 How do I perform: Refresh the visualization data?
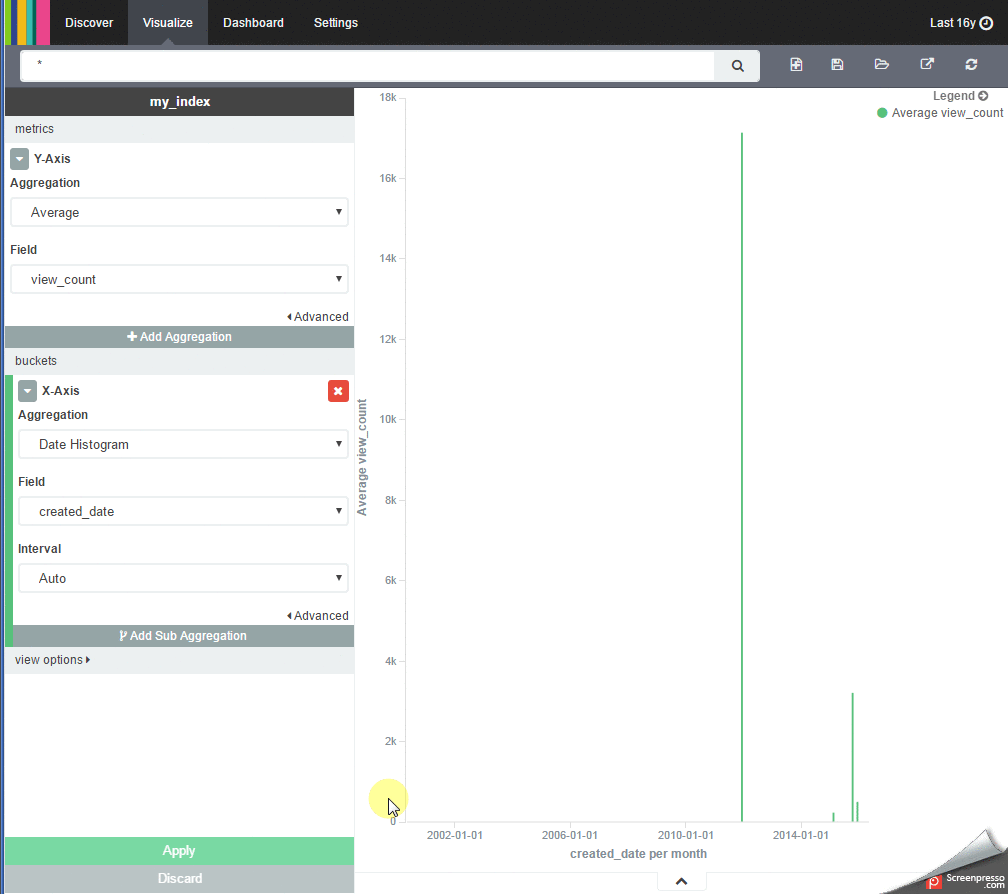[970, 64]
